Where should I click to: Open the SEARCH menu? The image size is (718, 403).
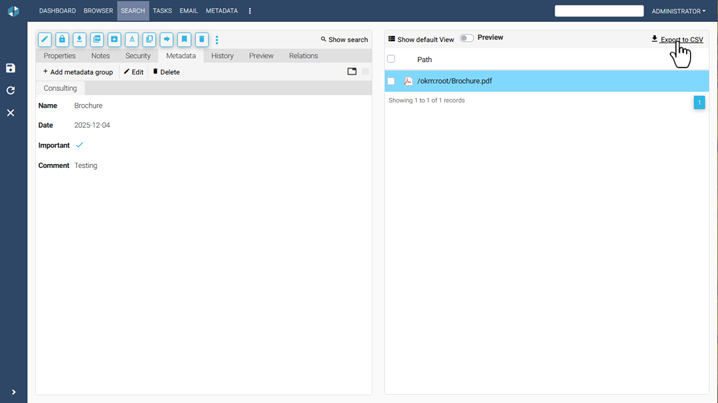click(133, 11)
